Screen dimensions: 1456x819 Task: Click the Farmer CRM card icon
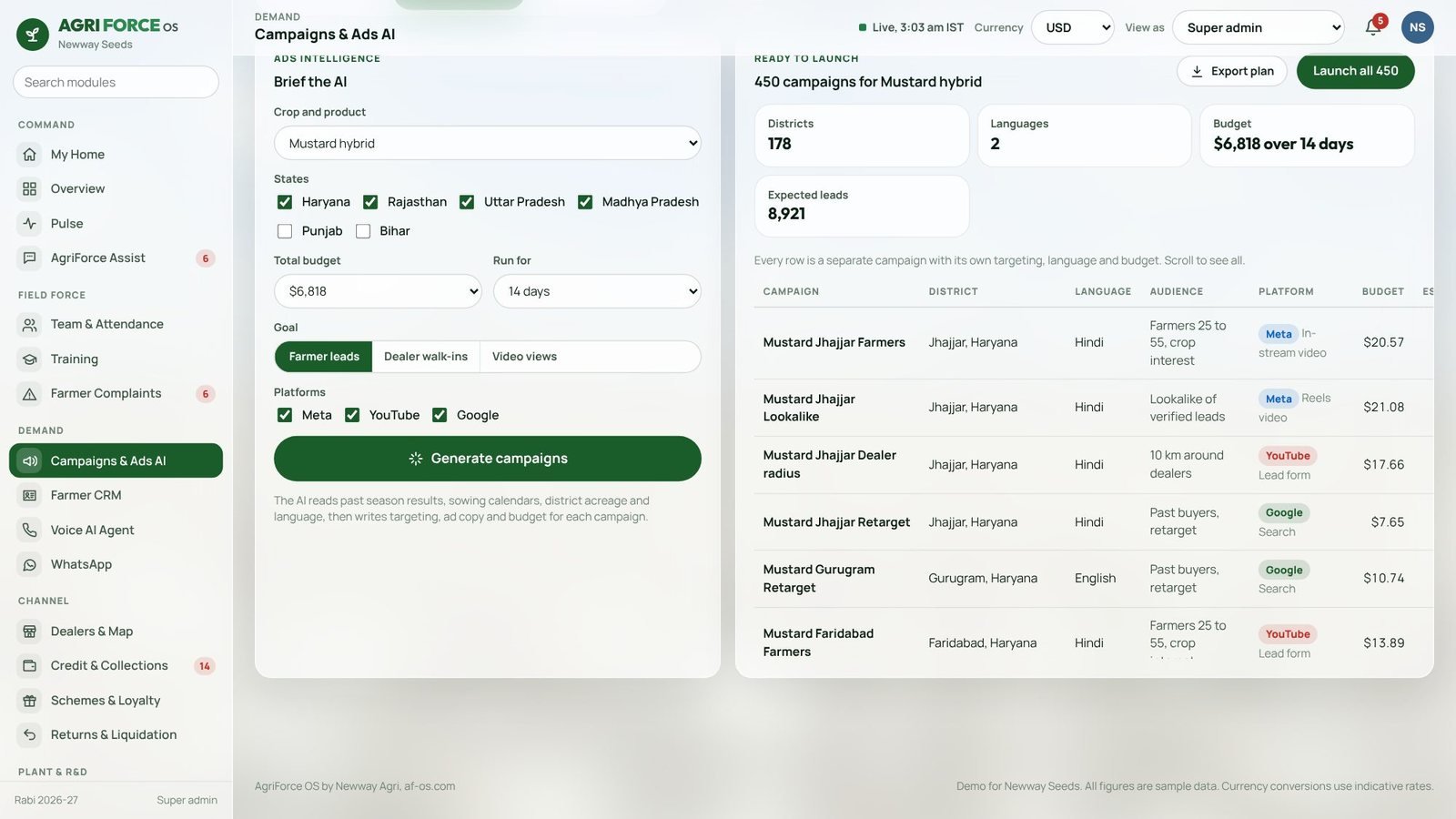30,496
